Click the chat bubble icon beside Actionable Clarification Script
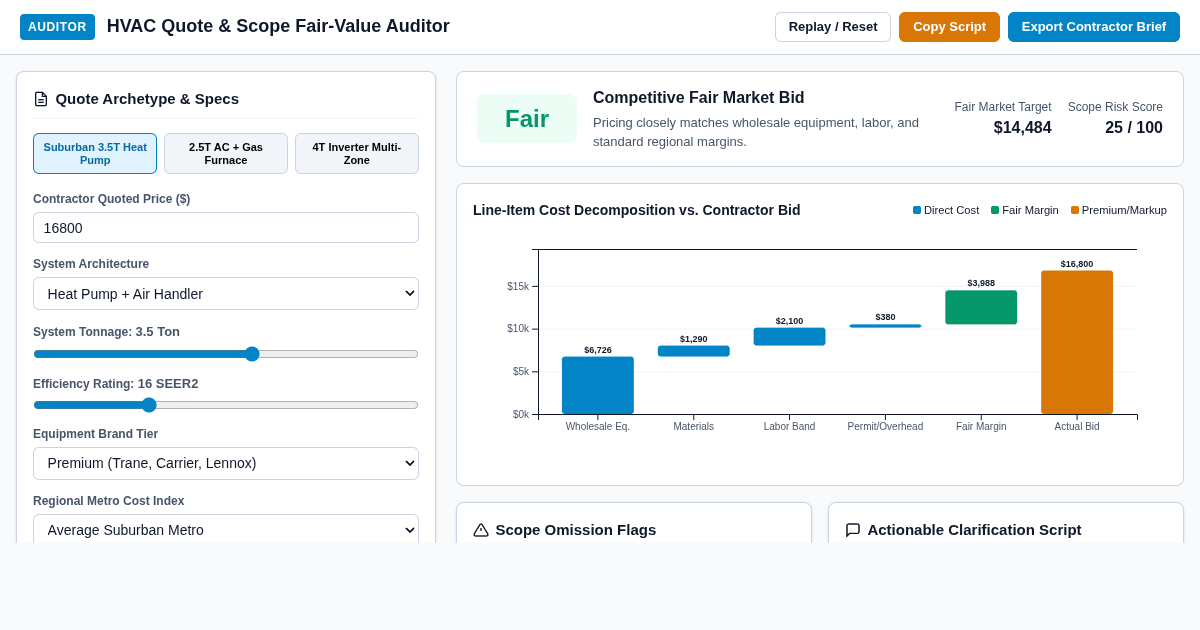The image size is (1200, 630). click(853, 530)
